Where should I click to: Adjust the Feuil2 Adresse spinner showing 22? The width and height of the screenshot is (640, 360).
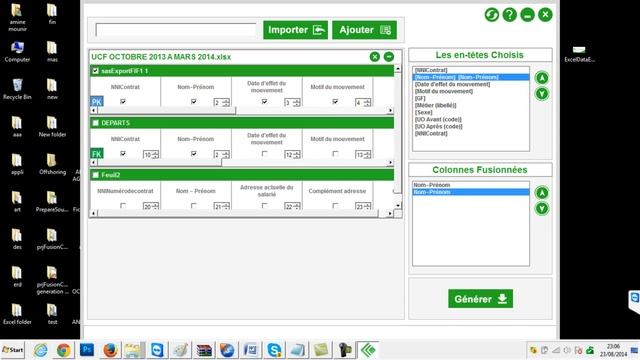click(x=292, y=207)
